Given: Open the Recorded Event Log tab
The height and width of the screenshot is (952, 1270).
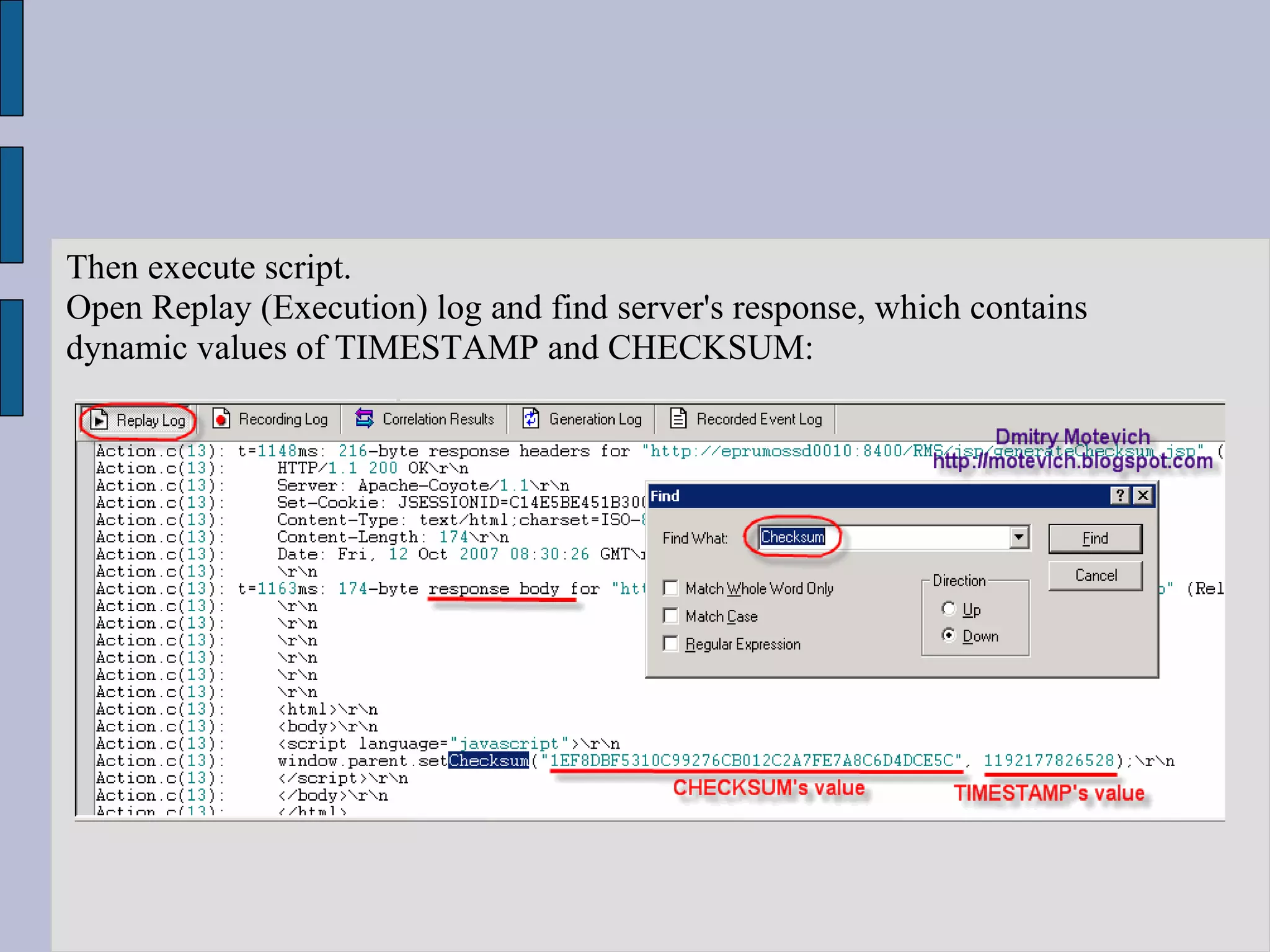Looking at the screenshot, I should 746,420.
